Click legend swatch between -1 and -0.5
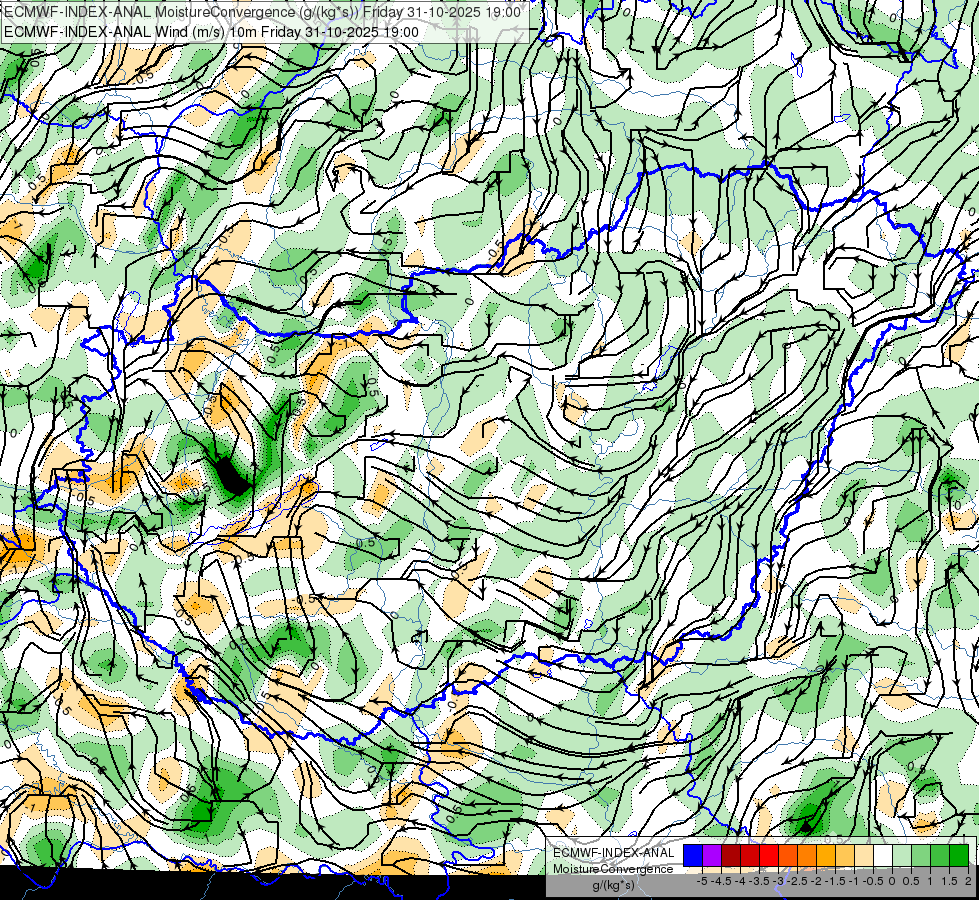Image resolution: width=979 pixels, height=900 pixels. click(x=864, y=856)
